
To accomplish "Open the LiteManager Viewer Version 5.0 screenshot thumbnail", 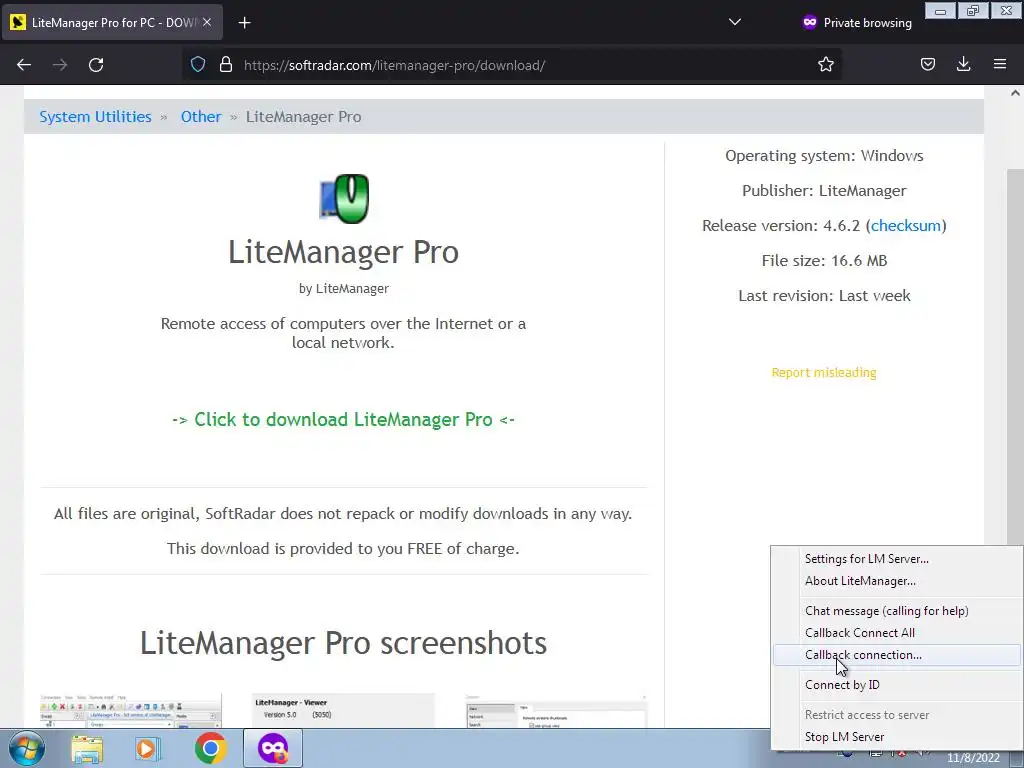I will pos(344,711).
